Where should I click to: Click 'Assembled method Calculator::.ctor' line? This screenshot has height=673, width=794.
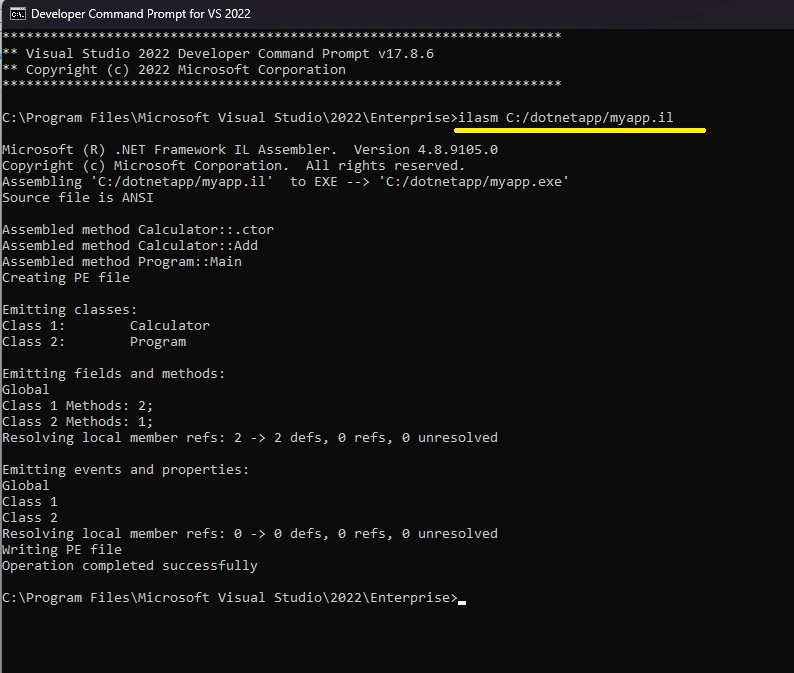point(138,229)
